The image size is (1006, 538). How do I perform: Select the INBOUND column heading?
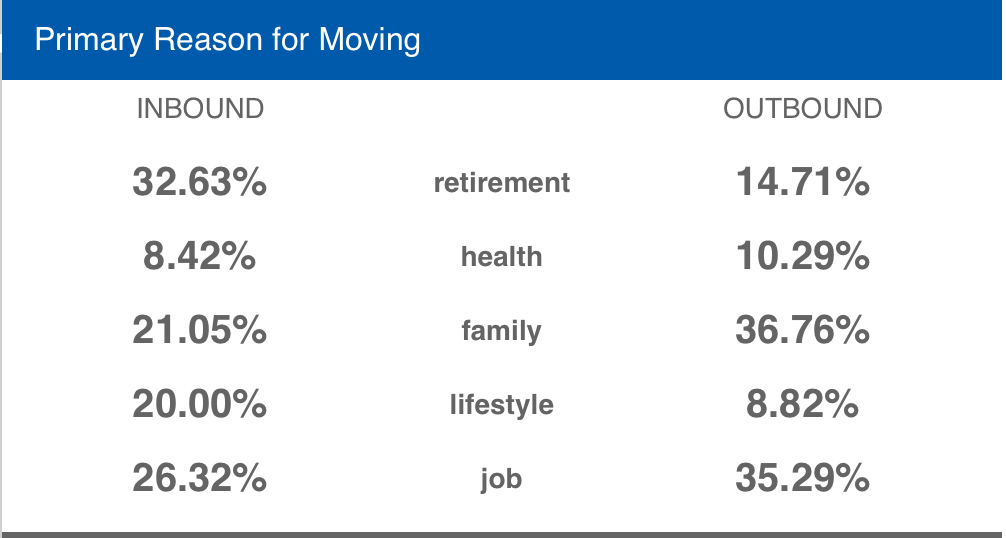tap(200, 108)
